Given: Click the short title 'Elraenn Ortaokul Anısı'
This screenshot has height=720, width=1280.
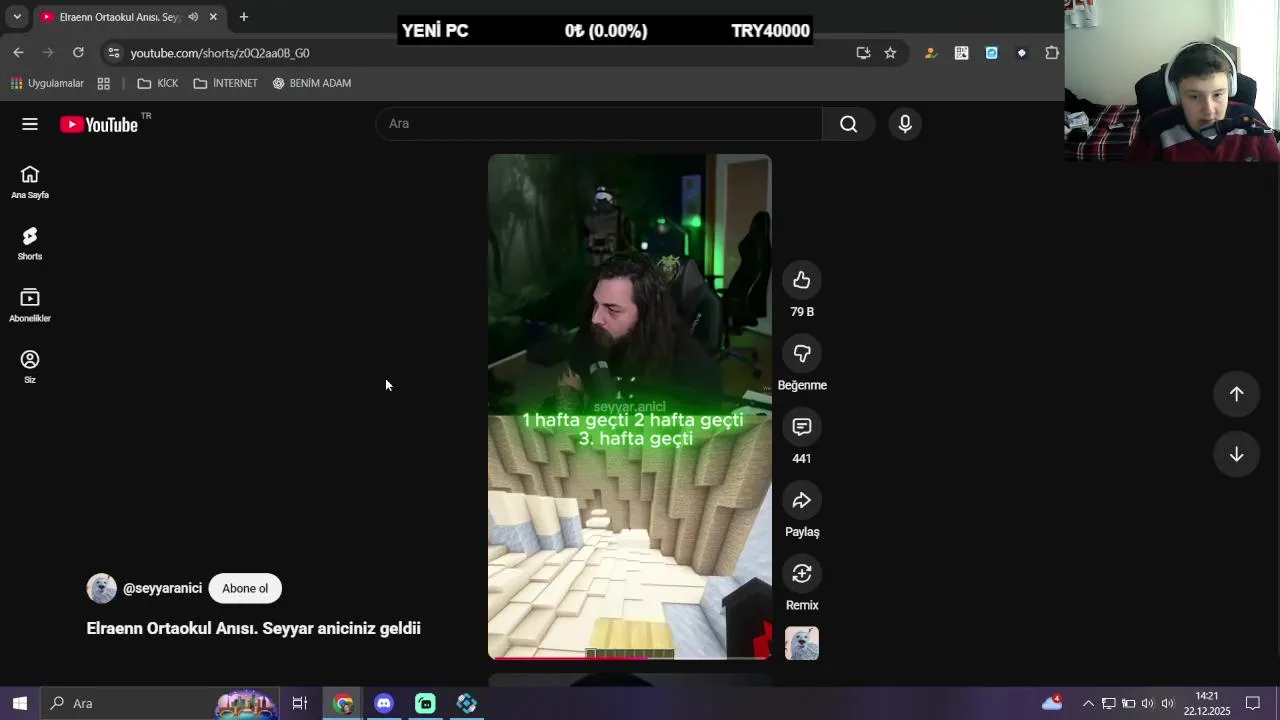Looking at the screenshot, I should coord(253,628).
